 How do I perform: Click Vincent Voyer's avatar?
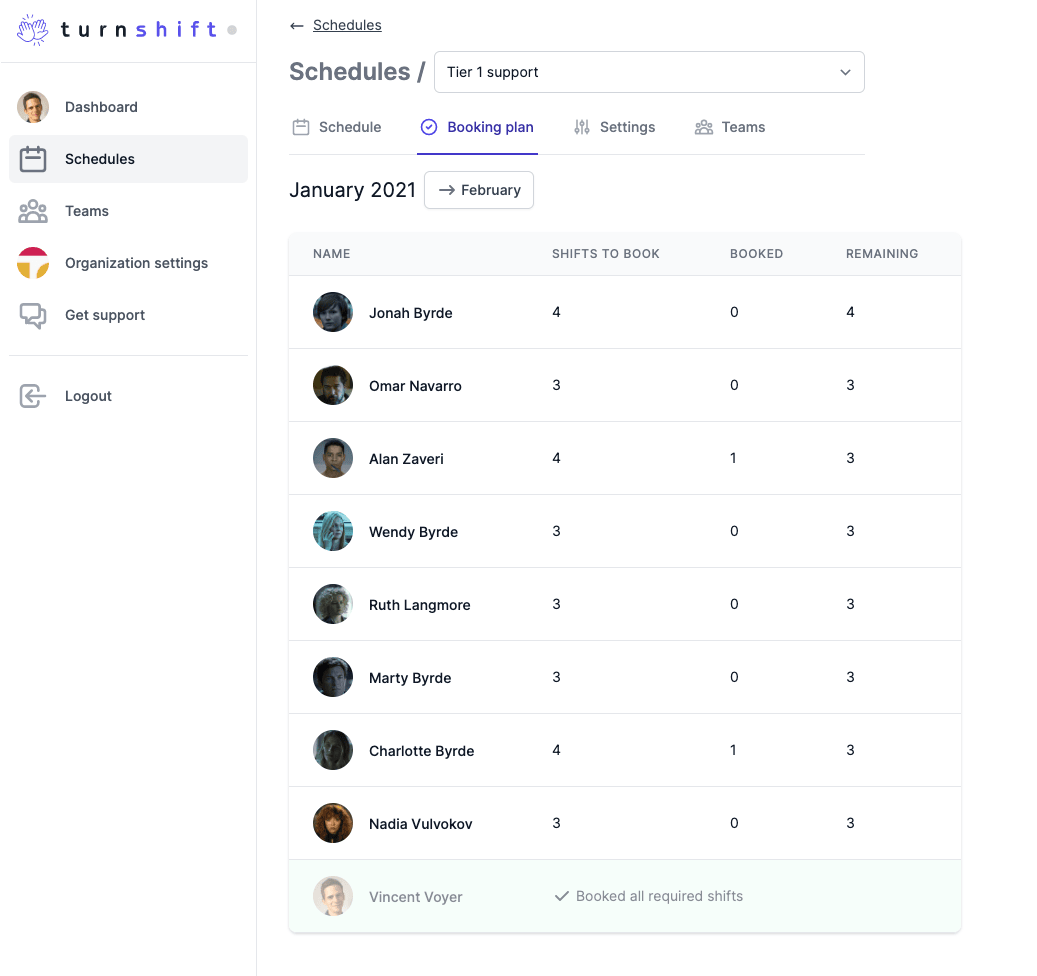pos(333,897)
